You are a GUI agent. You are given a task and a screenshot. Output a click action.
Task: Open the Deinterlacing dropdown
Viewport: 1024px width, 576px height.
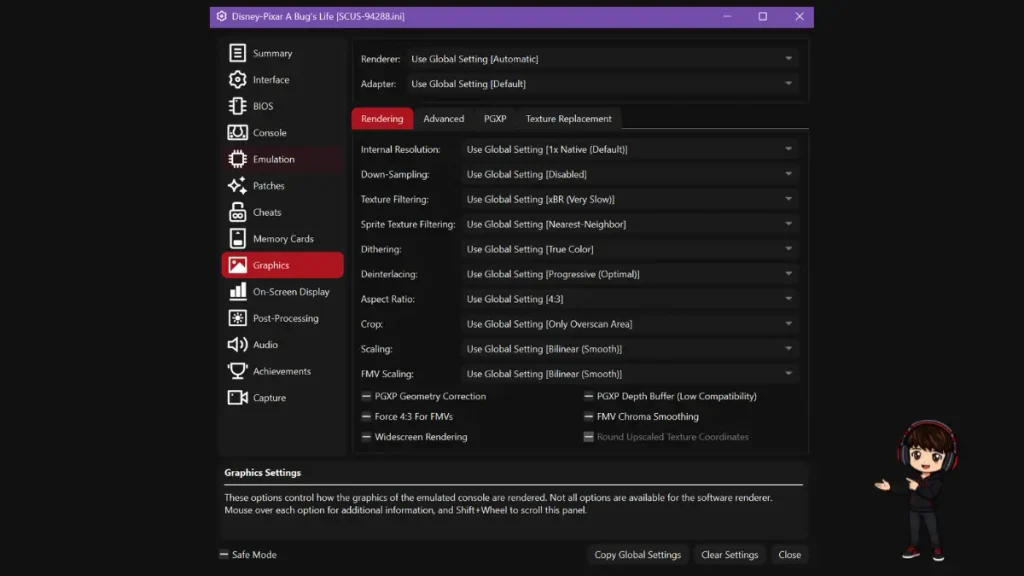coord(629,274)
